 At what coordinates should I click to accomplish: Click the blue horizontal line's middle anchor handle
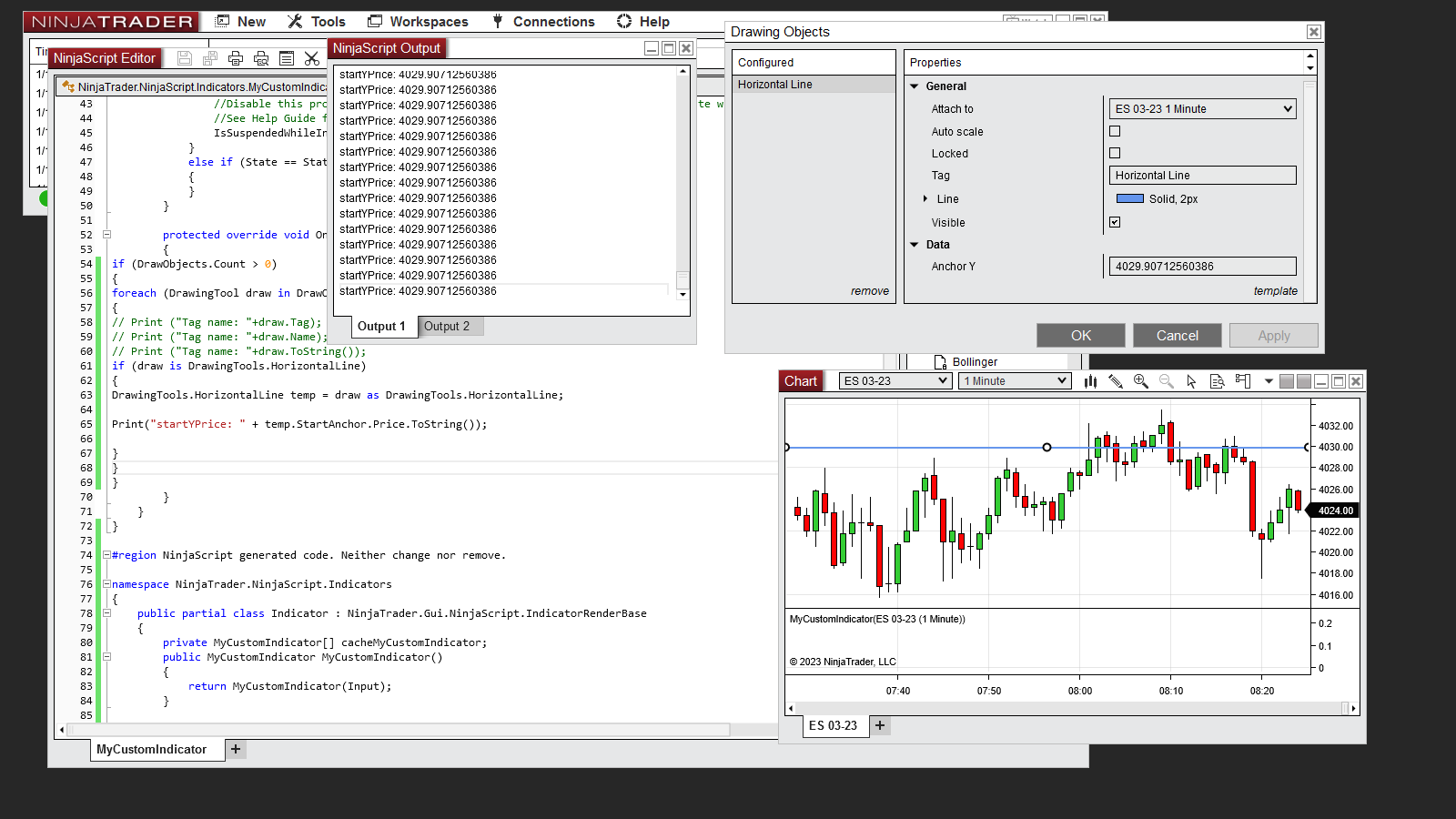coord(1046,448)
